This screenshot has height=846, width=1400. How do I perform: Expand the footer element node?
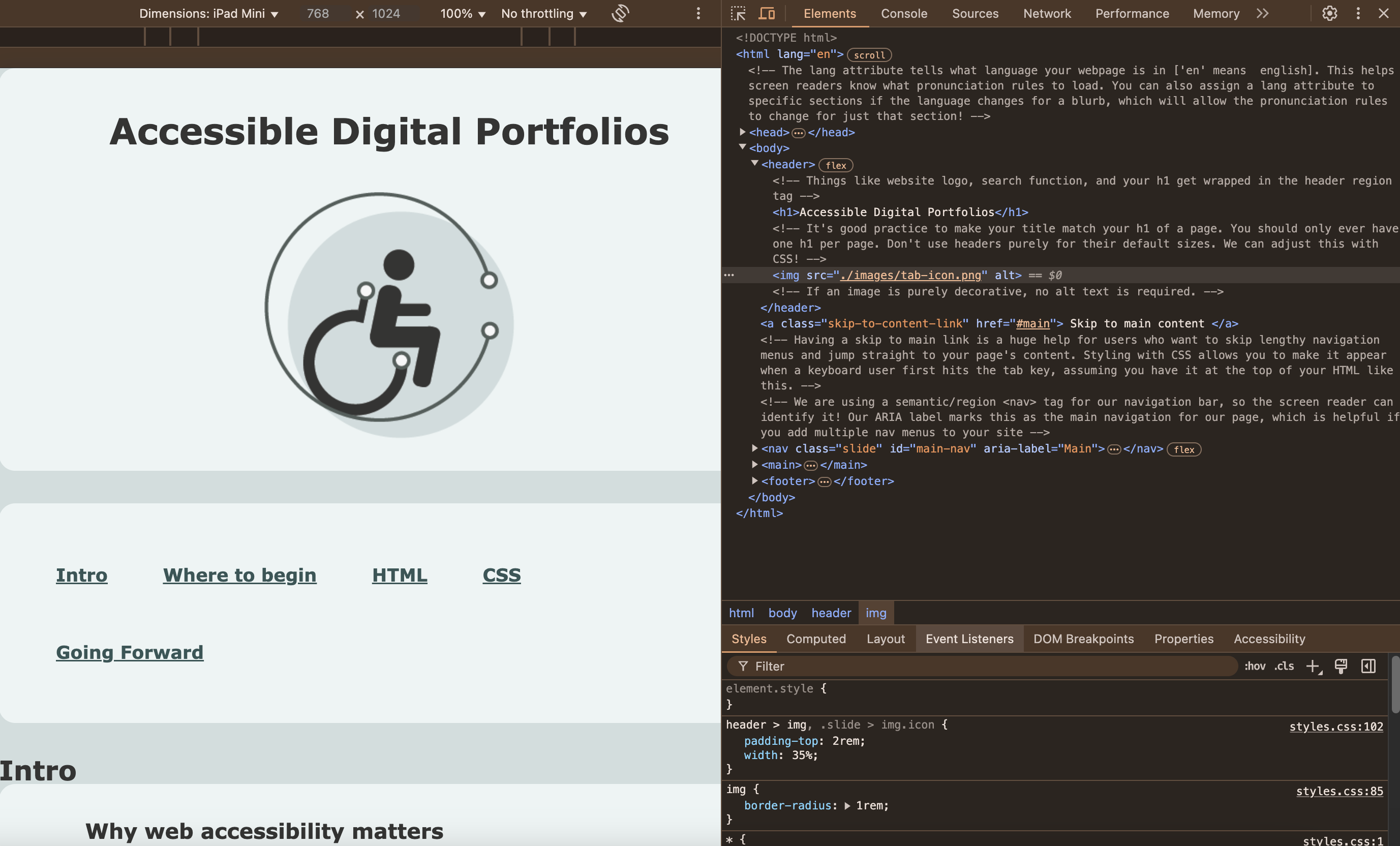point(754,480)
